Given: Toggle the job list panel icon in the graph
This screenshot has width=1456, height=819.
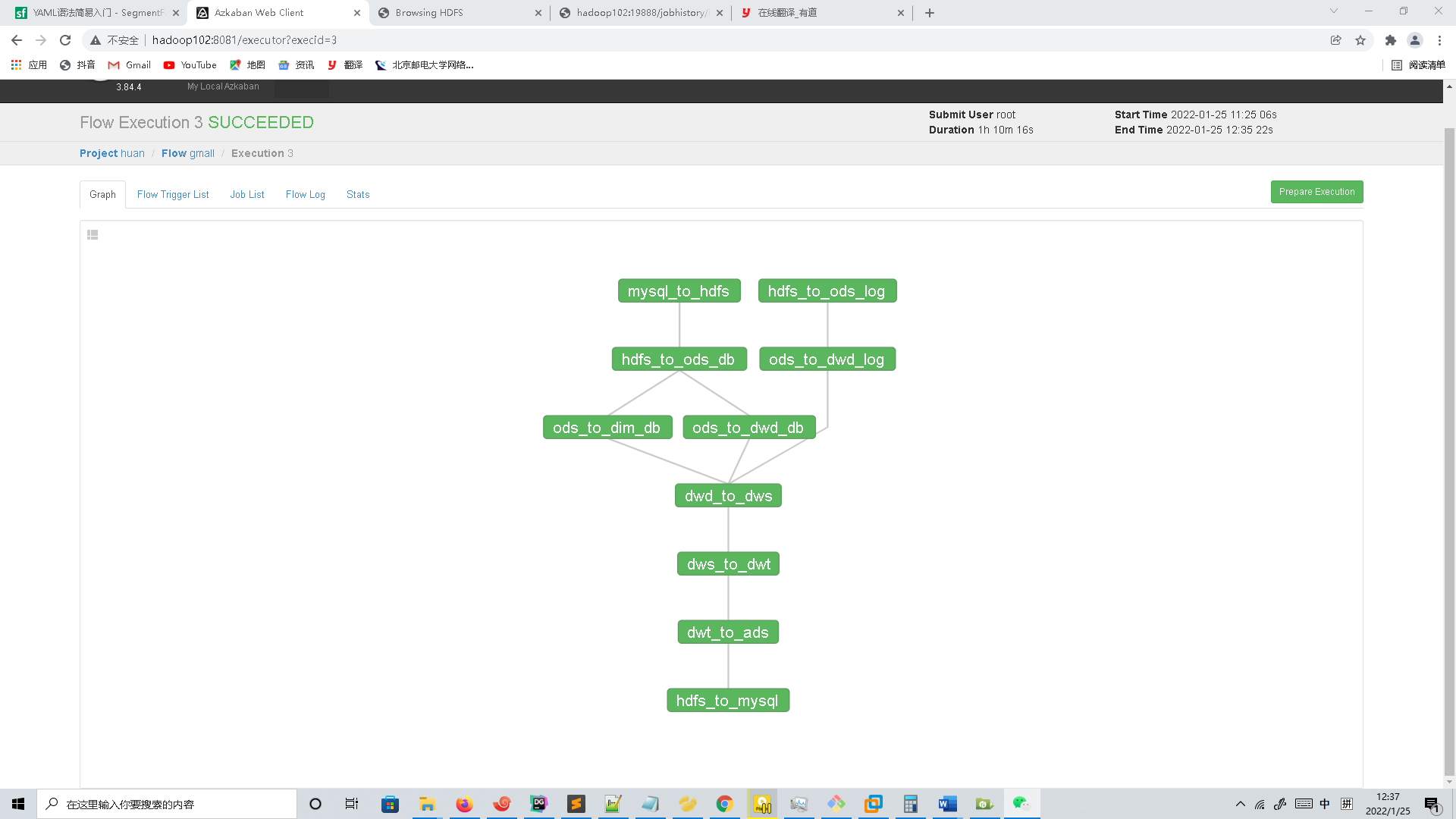Looking at the screenshot, I should click(x=93, y=235).
